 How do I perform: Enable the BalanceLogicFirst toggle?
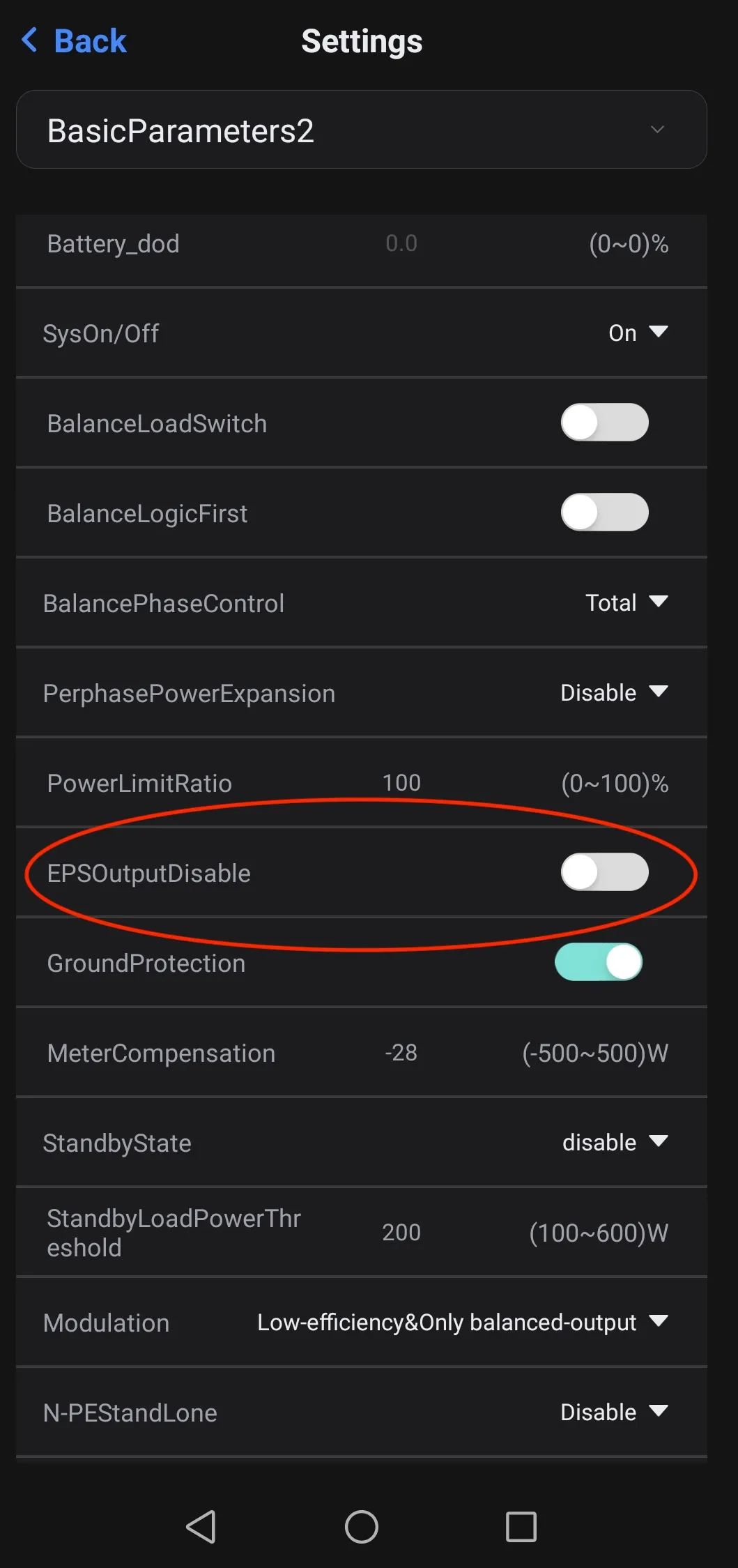click(x=604, y=512)
